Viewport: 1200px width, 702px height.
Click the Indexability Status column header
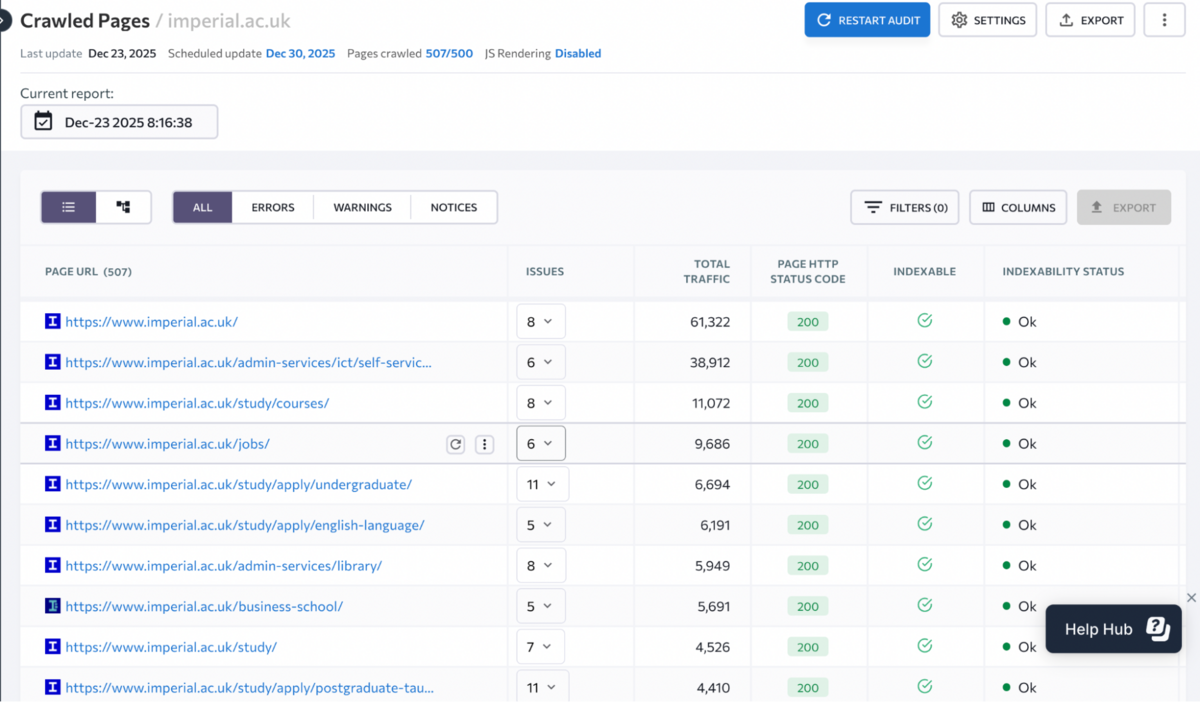1063,271
